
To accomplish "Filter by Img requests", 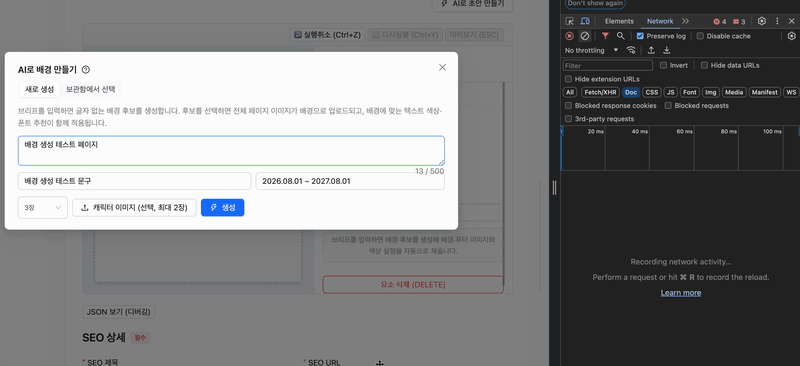I will point(710,92).
